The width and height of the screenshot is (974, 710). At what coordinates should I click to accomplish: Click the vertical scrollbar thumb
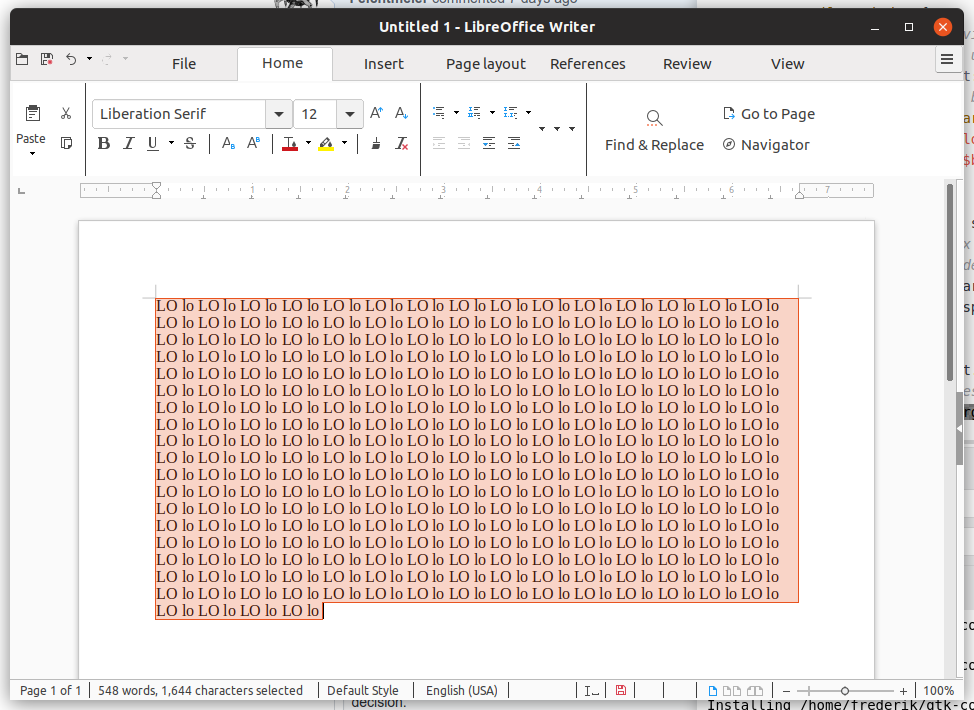coord(950,283)
